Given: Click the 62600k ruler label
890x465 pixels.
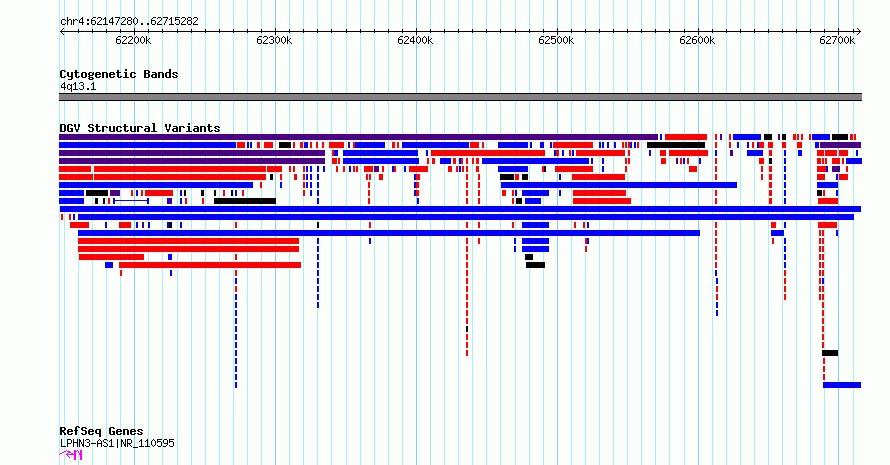Looking at the screenshot, I should pos(697,40).
